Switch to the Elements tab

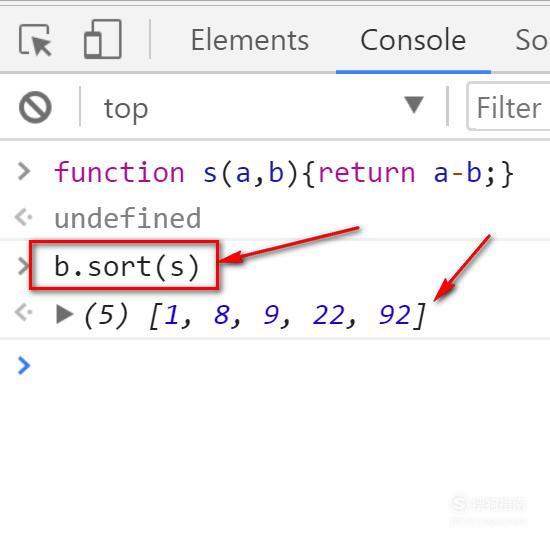250,40
